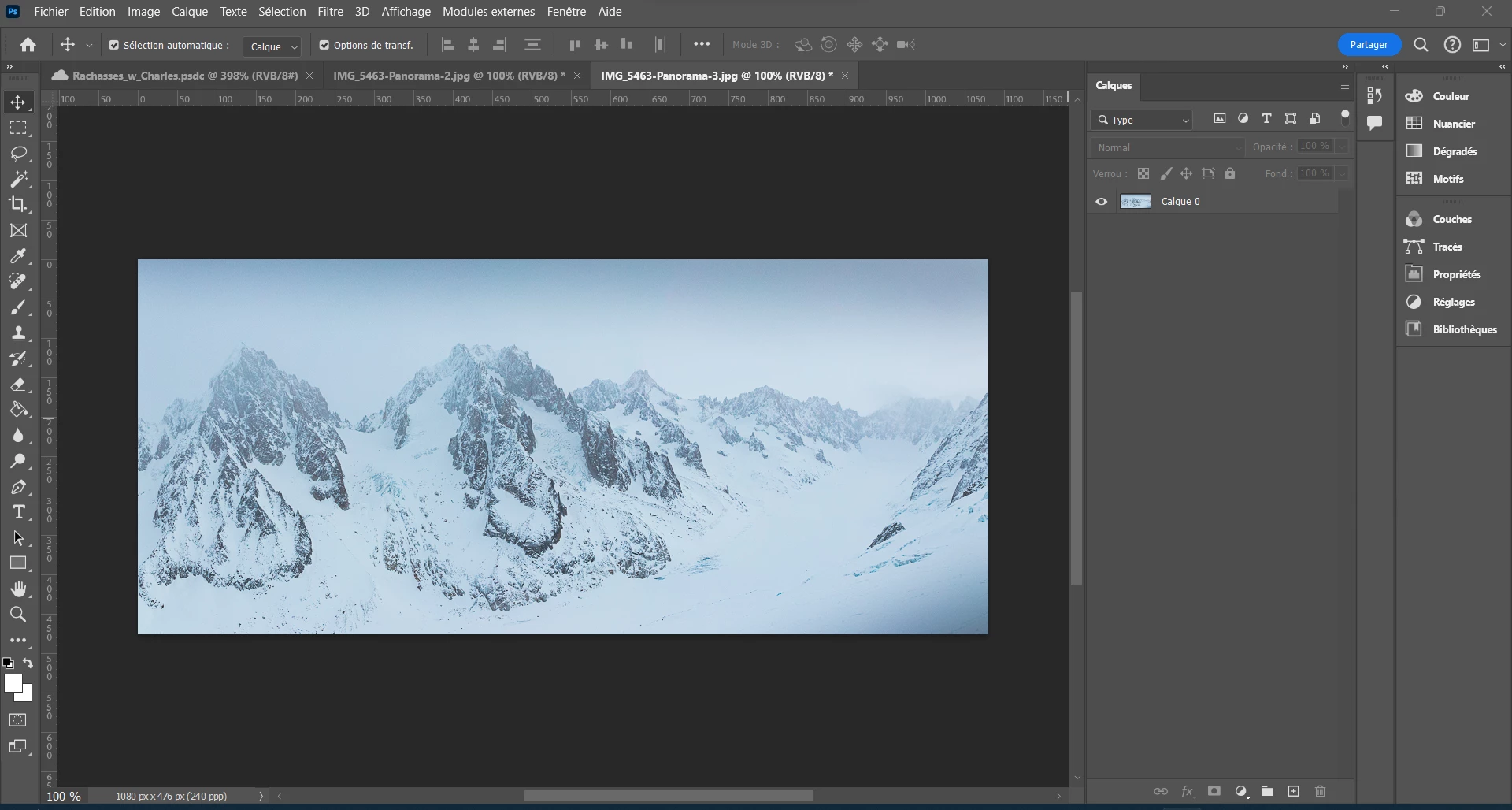Select the Zoom tool
Image resolution: width=1512 pixels, height=810 pixels.
(18, 615)
